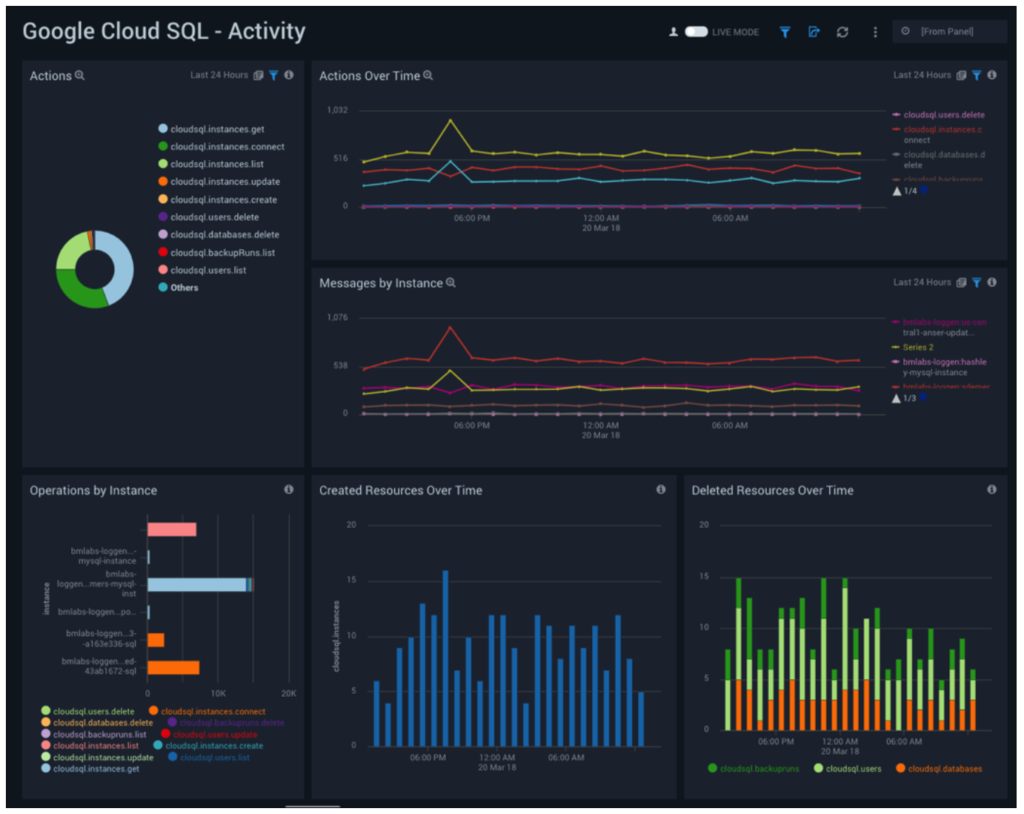Click the long light-blue bar in Operations by Instance
Screen dimensions: 1024x814
[x=197, y=585]
